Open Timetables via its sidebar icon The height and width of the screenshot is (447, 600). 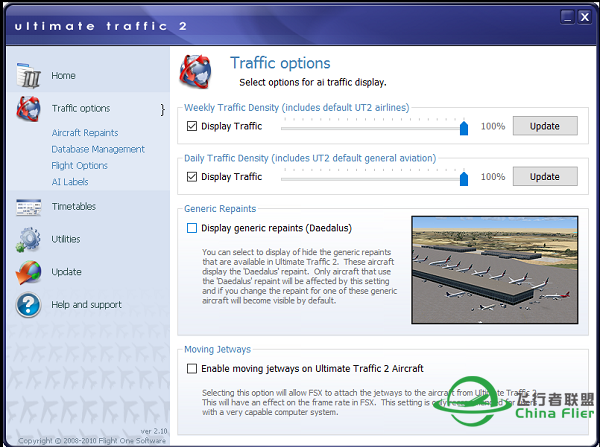click(x=28, y=207)
